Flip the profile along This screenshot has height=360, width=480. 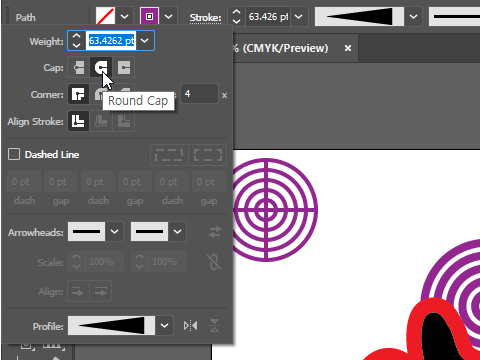(x=190, y=326)
